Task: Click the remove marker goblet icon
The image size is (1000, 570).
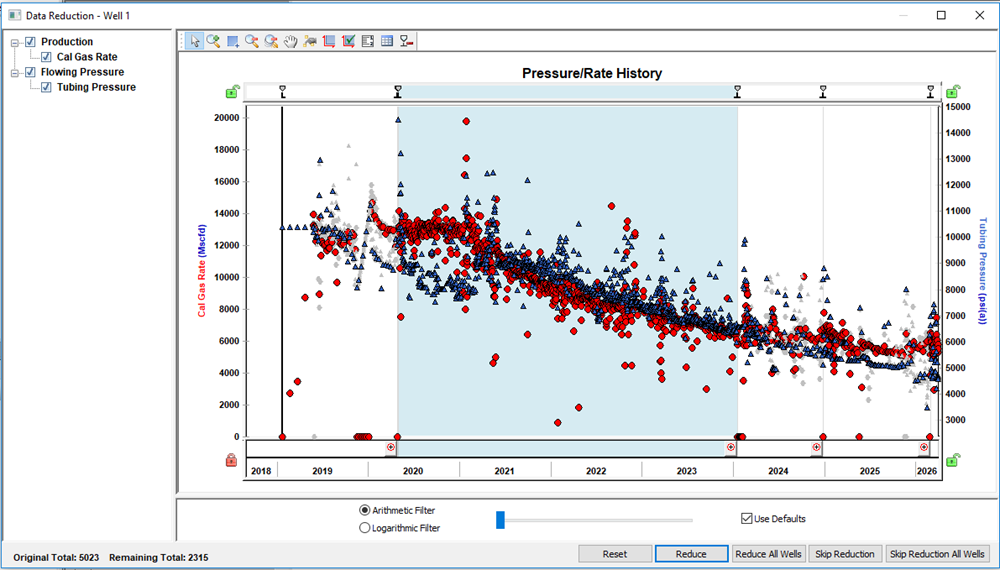Action: tap(406, 41)
